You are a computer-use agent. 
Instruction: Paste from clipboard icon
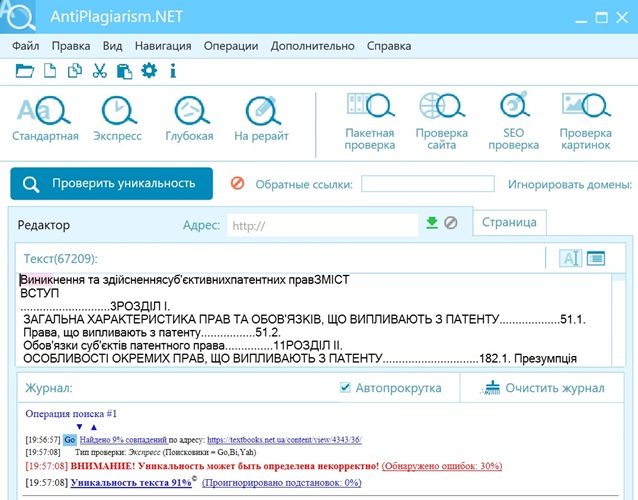[124, 71]
